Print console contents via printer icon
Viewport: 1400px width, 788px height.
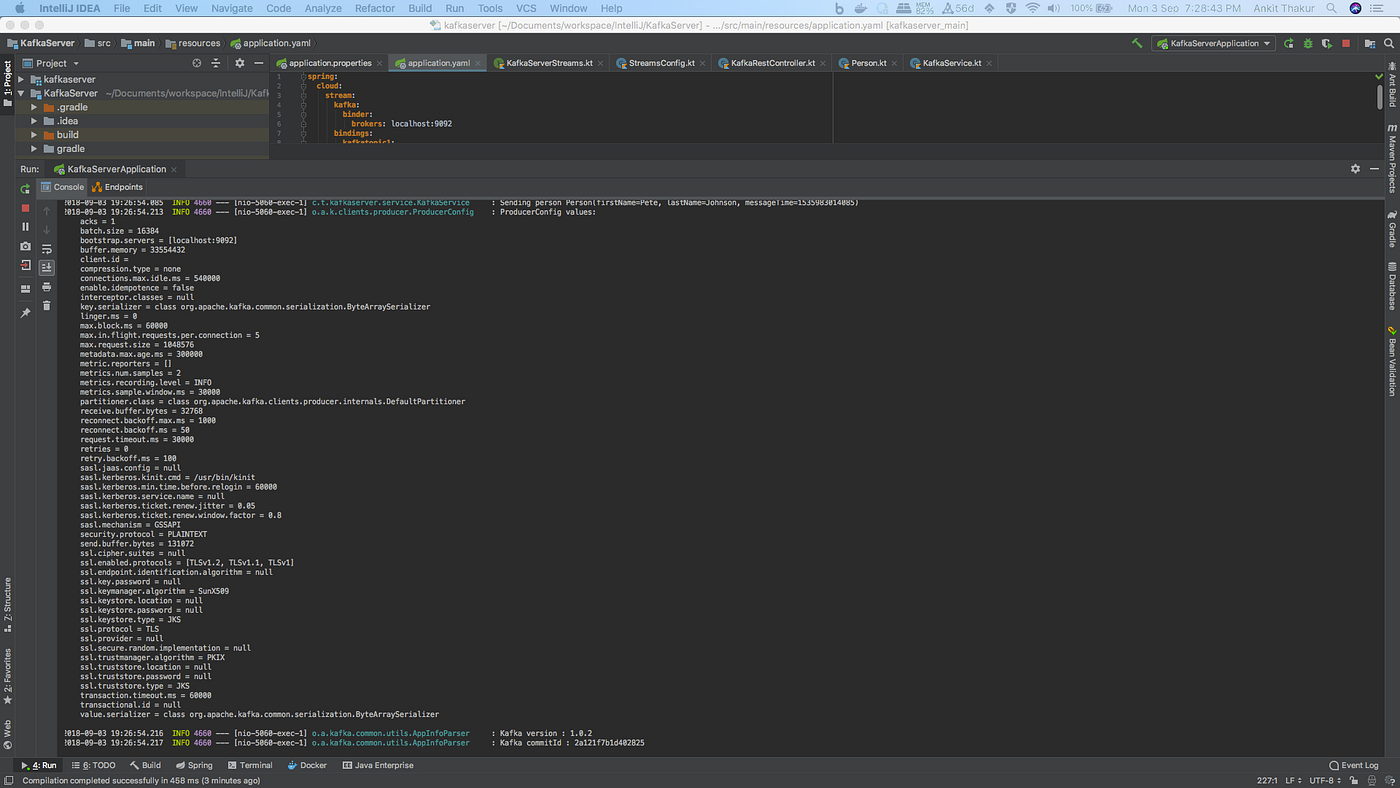tap(47, 287)
